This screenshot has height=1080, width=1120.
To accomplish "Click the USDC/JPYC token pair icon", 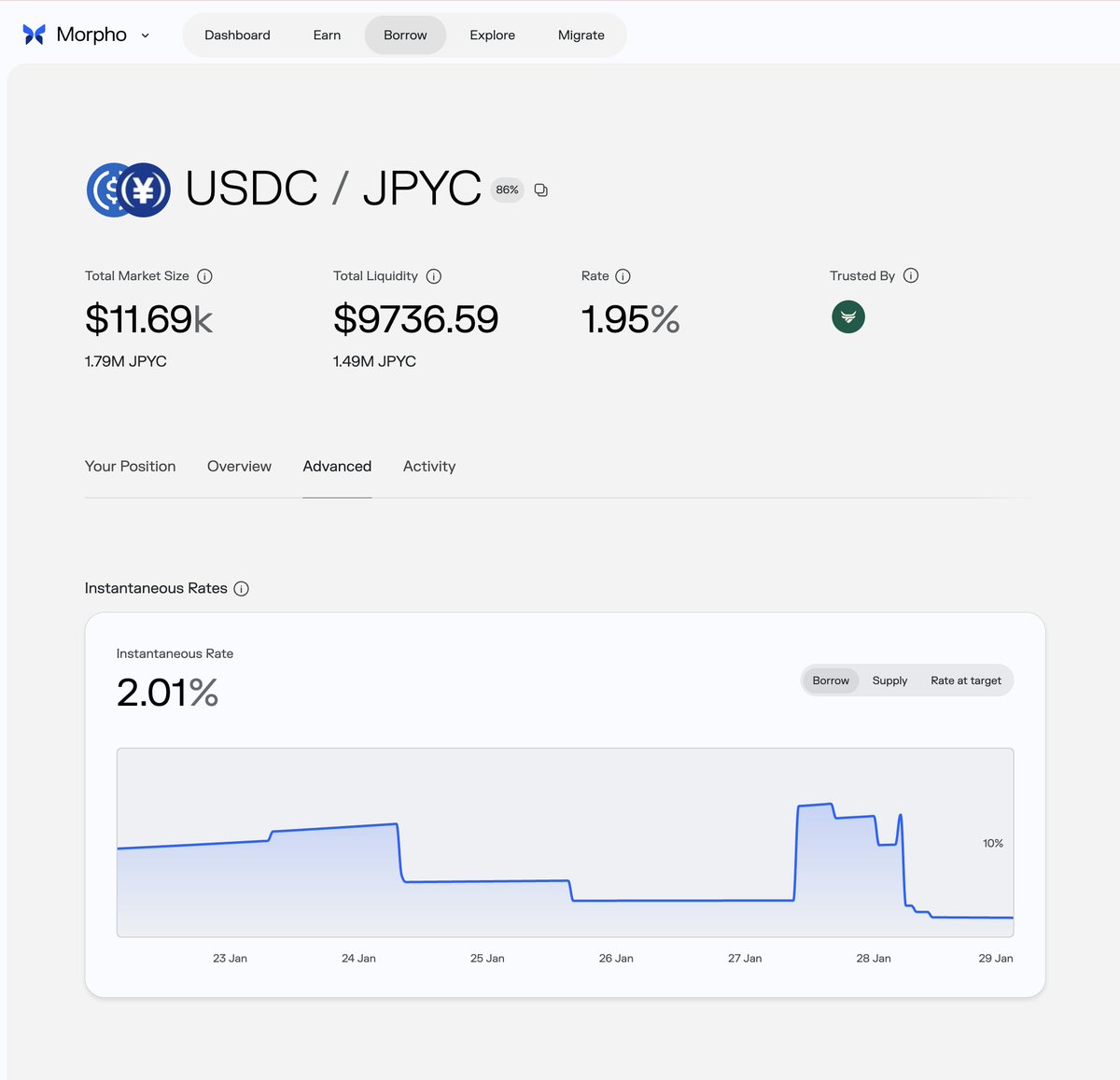I will [129, 189].
